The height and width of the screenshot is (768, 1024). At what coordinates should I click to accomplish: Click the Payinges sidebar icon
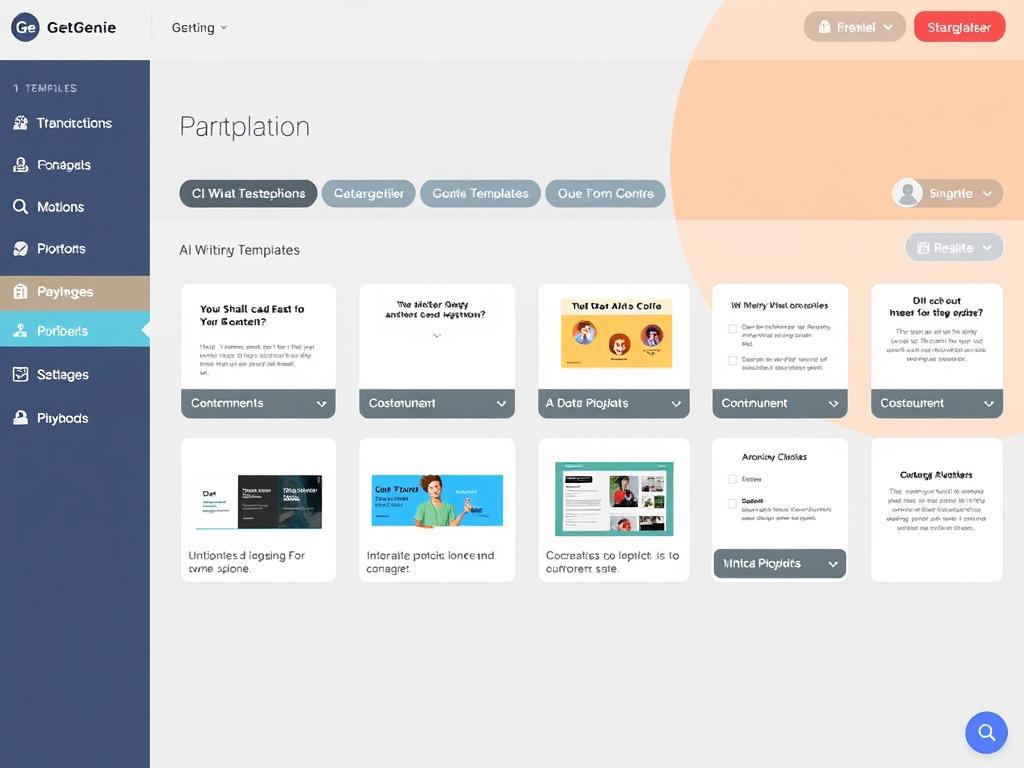(x=20, y=292)
